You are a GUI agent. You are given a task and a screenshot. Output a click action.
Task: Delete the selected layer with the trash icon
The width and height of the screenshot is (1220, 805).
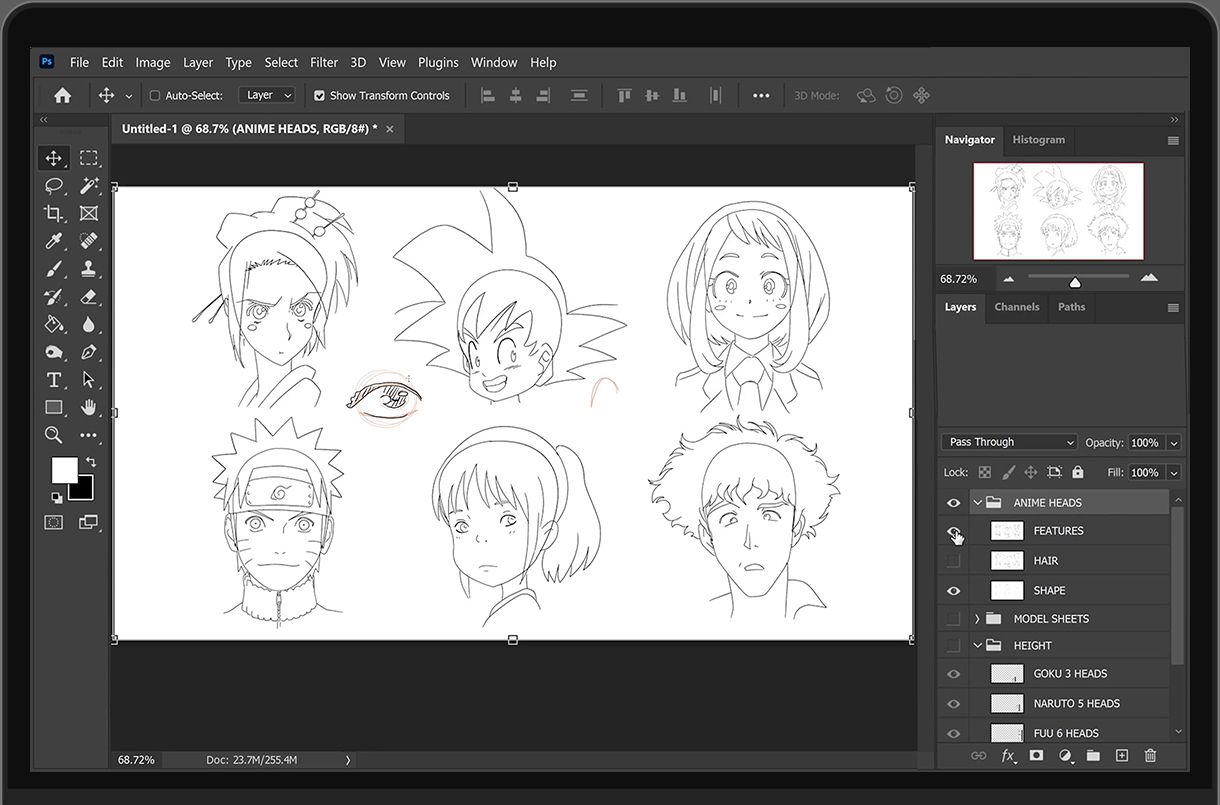[x=1149, y=755]
